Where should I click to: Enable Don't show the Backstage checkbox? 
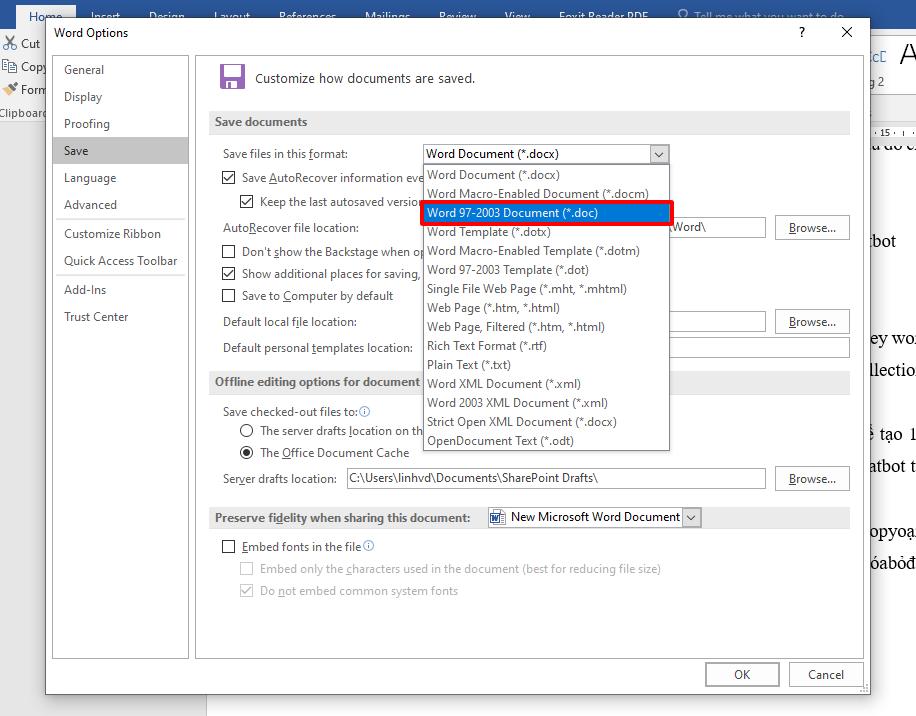[228, 252]
